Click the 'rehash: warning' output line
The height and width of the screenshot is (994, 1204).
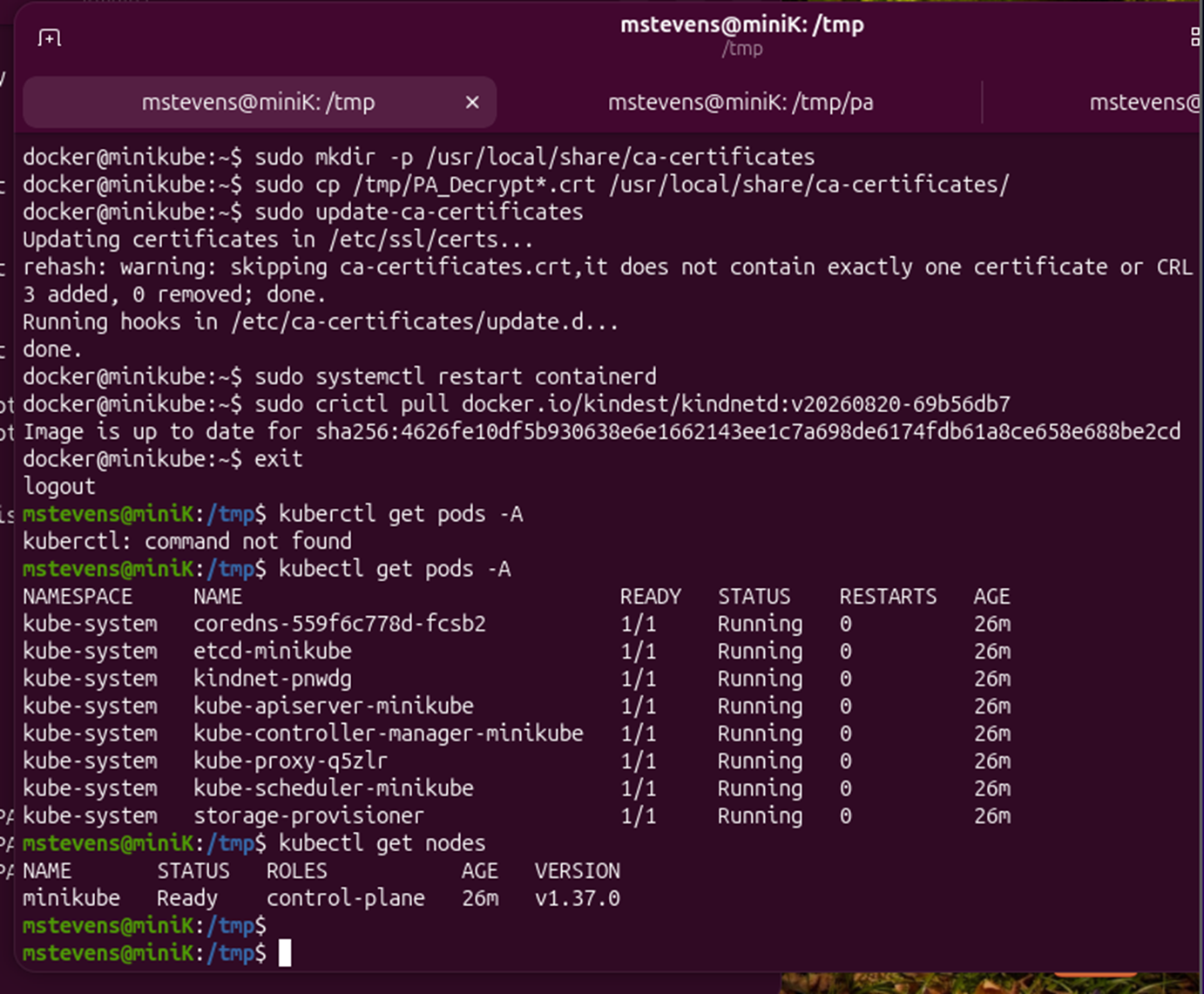coord(608,267)
